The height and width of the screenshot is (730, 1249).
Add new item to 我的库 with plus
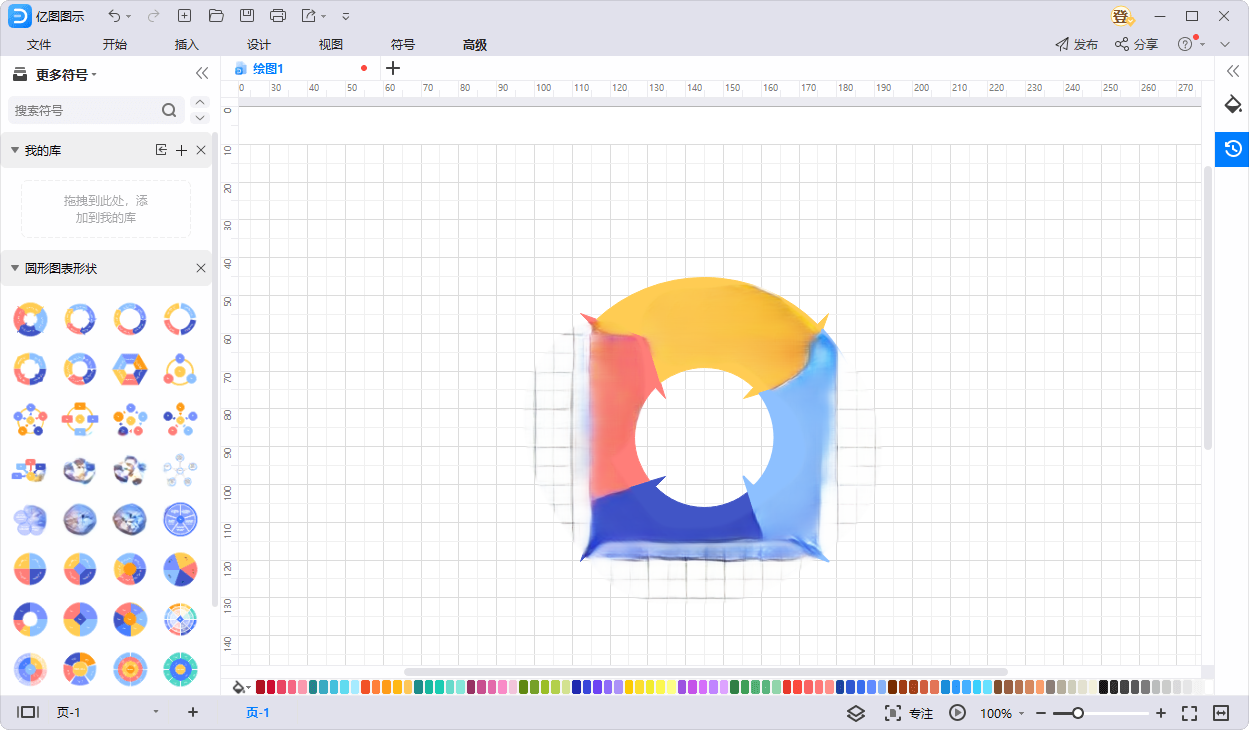tap(181, 150)
